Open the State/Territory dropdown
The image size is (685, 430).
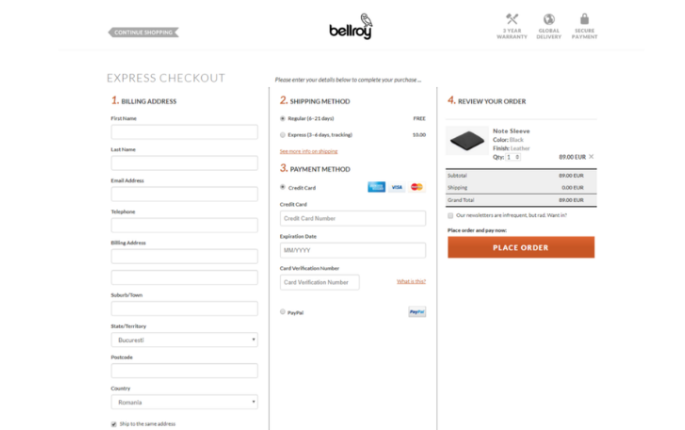(184, 340)
